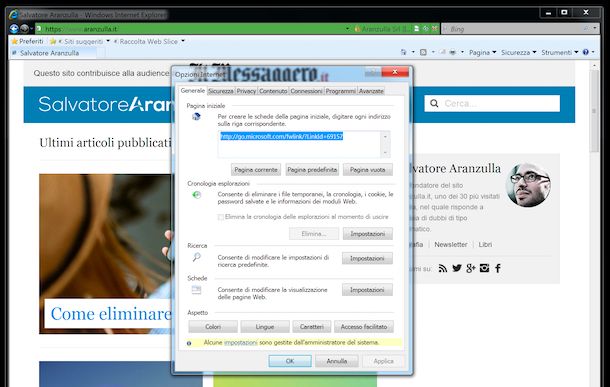Open the Facebook icon on the Aranzulla page

click(x=498, y=268)
